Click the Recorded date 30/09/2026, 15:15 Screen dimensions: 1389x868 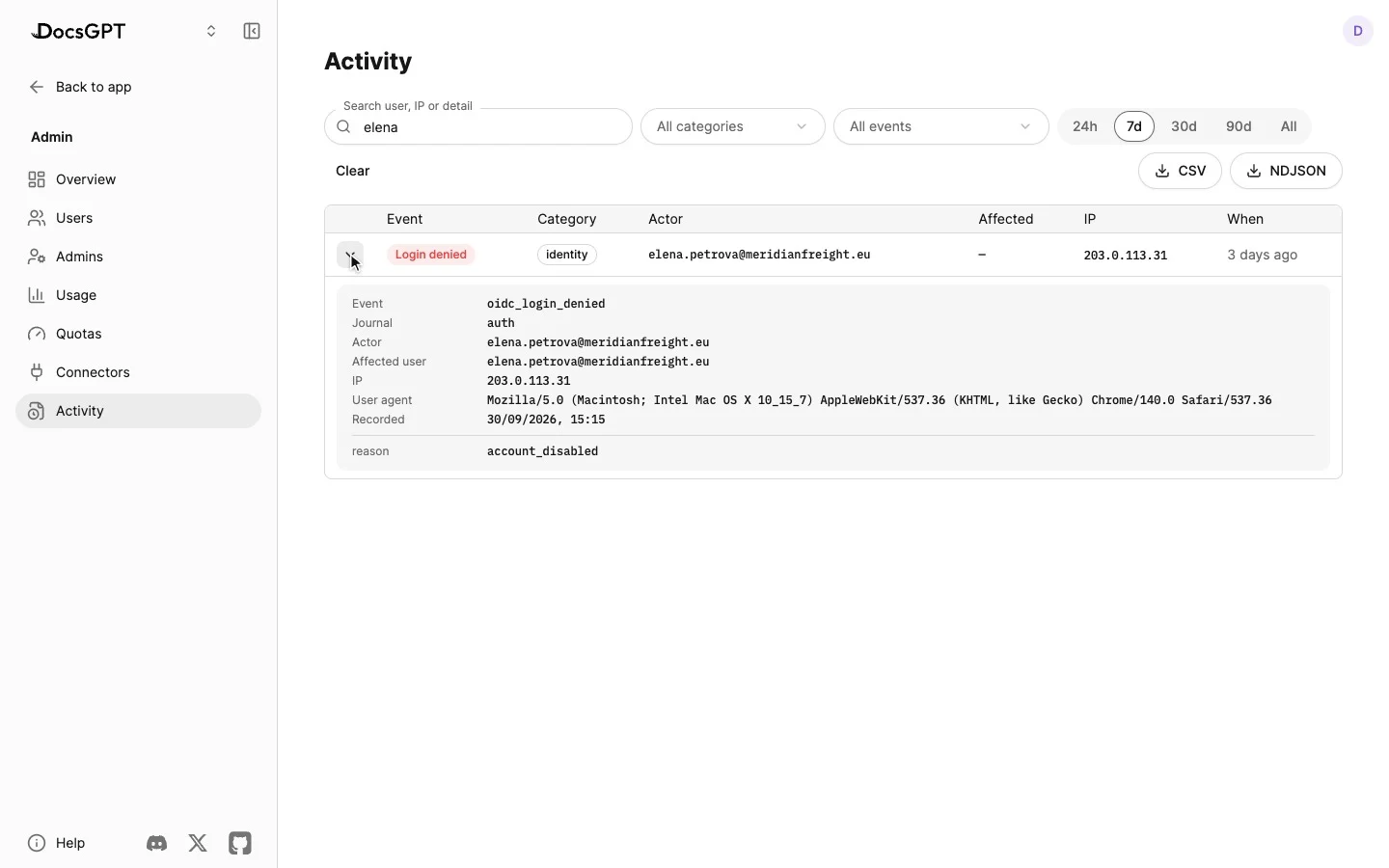546,420
